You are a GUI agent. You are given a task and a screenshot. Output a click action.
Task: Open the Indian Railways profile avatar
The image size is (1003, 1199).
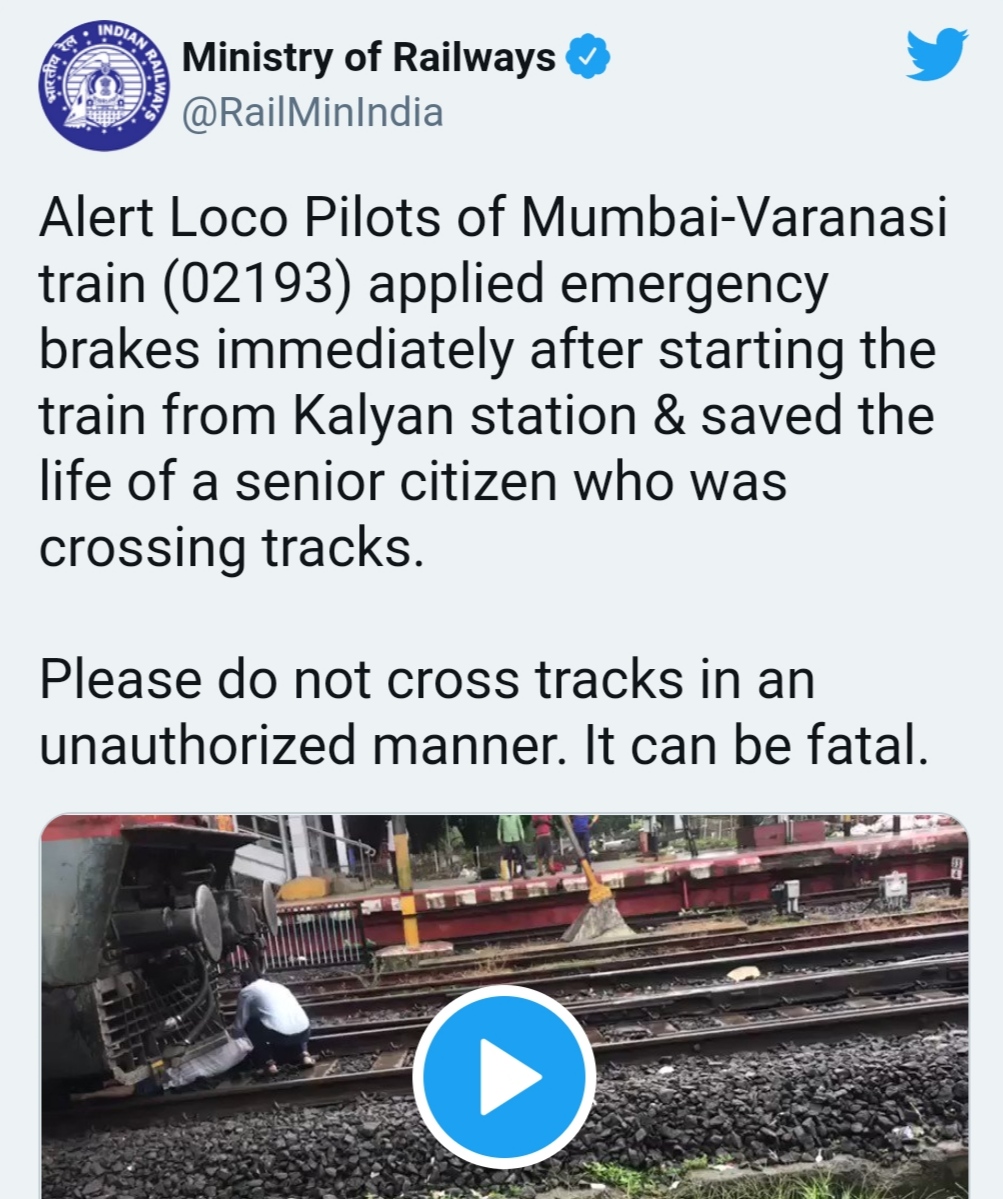click(105, 85)
